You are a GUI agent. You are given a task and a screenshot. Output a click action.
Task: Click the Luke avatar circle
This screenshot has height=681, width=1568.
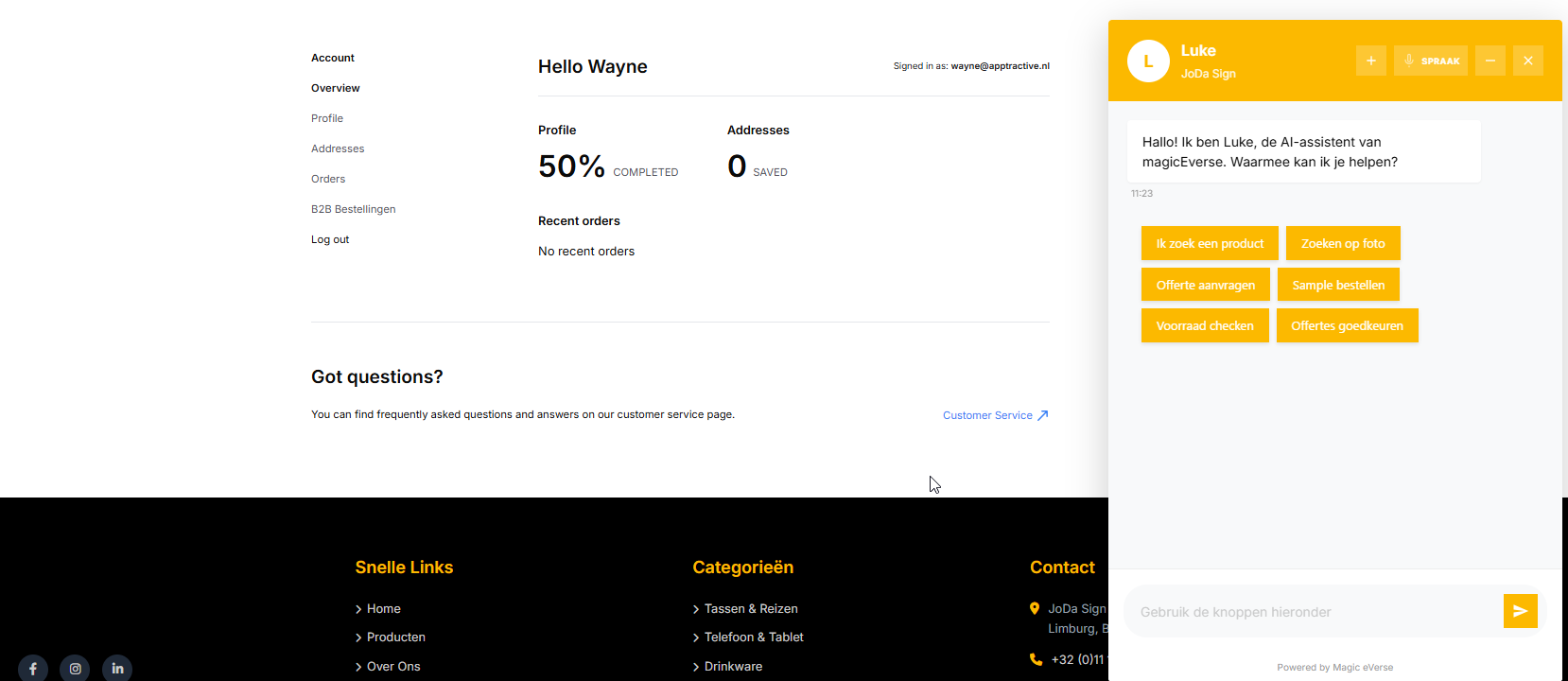[1148, 61]
